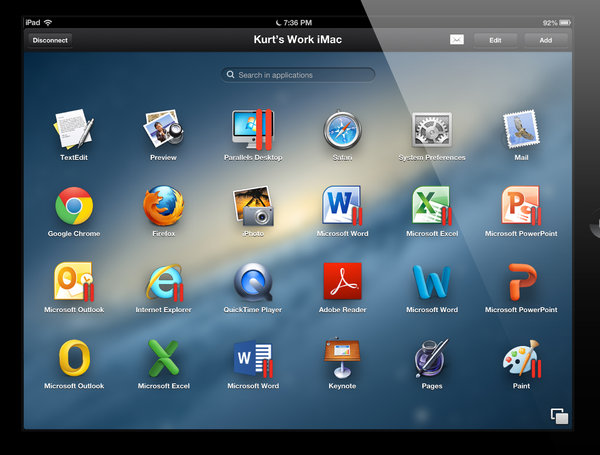The width and height of the screenshot is (600, 455).
Task: Open the green X Microsoft Excel icon
Action: click(163, 358)
